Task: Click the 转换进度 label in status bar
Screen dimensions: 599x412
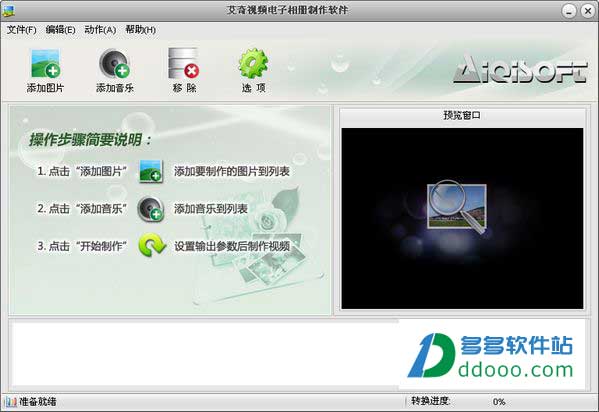Action: (x=431, y=401)
